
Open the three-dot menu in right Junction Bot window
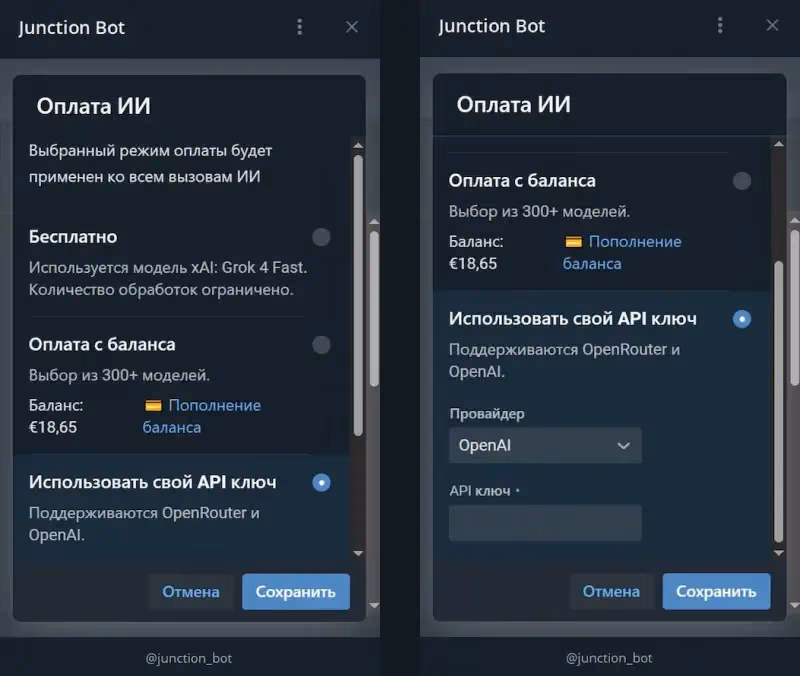click(720, 26)
